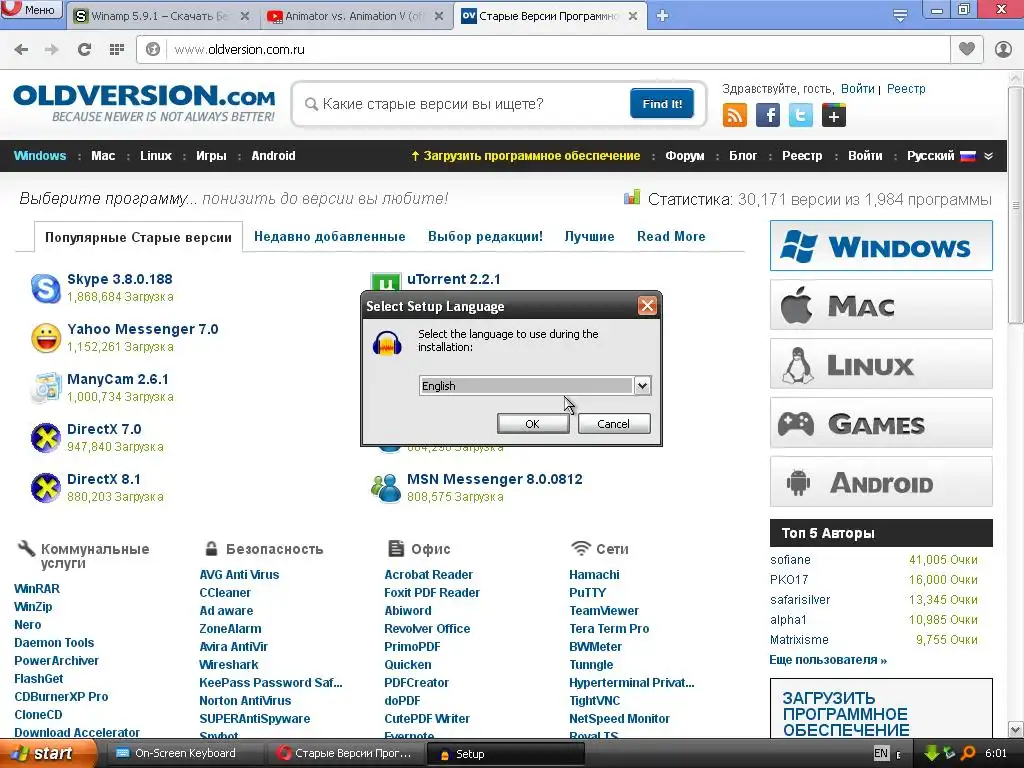The height and width of the screenshot is (768, 1024).
Task: Open the Twitter icon link
Action: coord(801,116)
